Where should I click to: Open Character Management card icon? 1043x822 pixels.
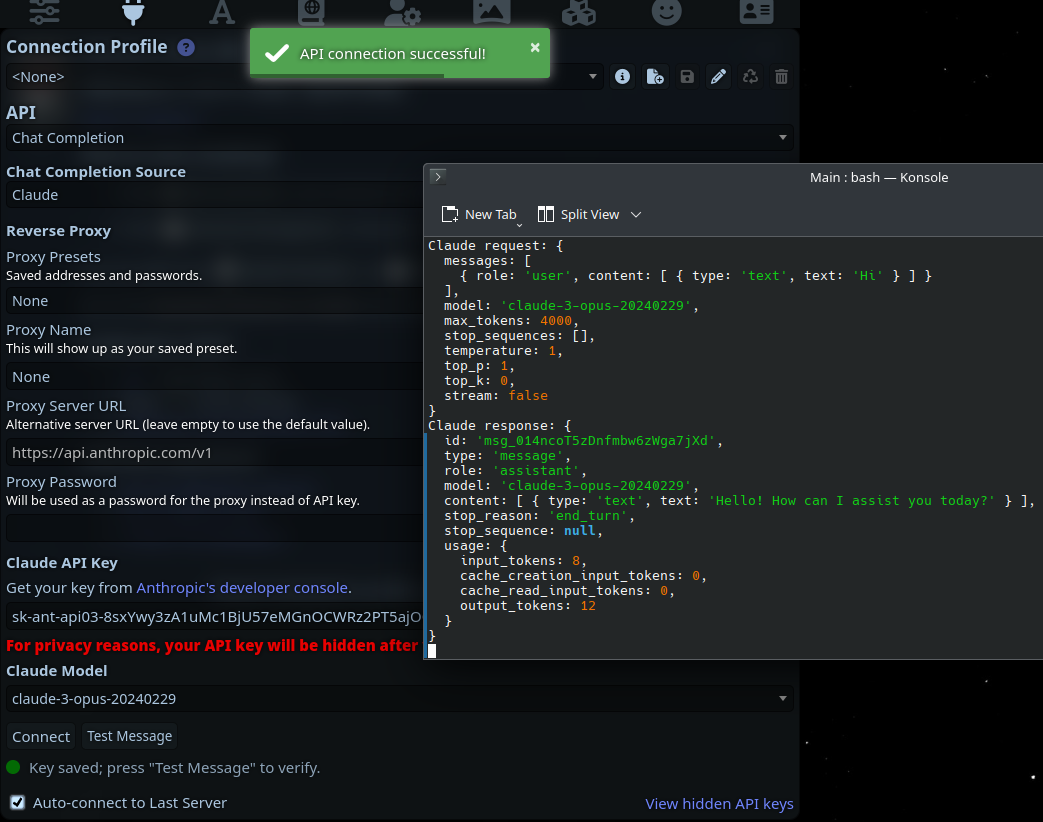coord(756,11)
